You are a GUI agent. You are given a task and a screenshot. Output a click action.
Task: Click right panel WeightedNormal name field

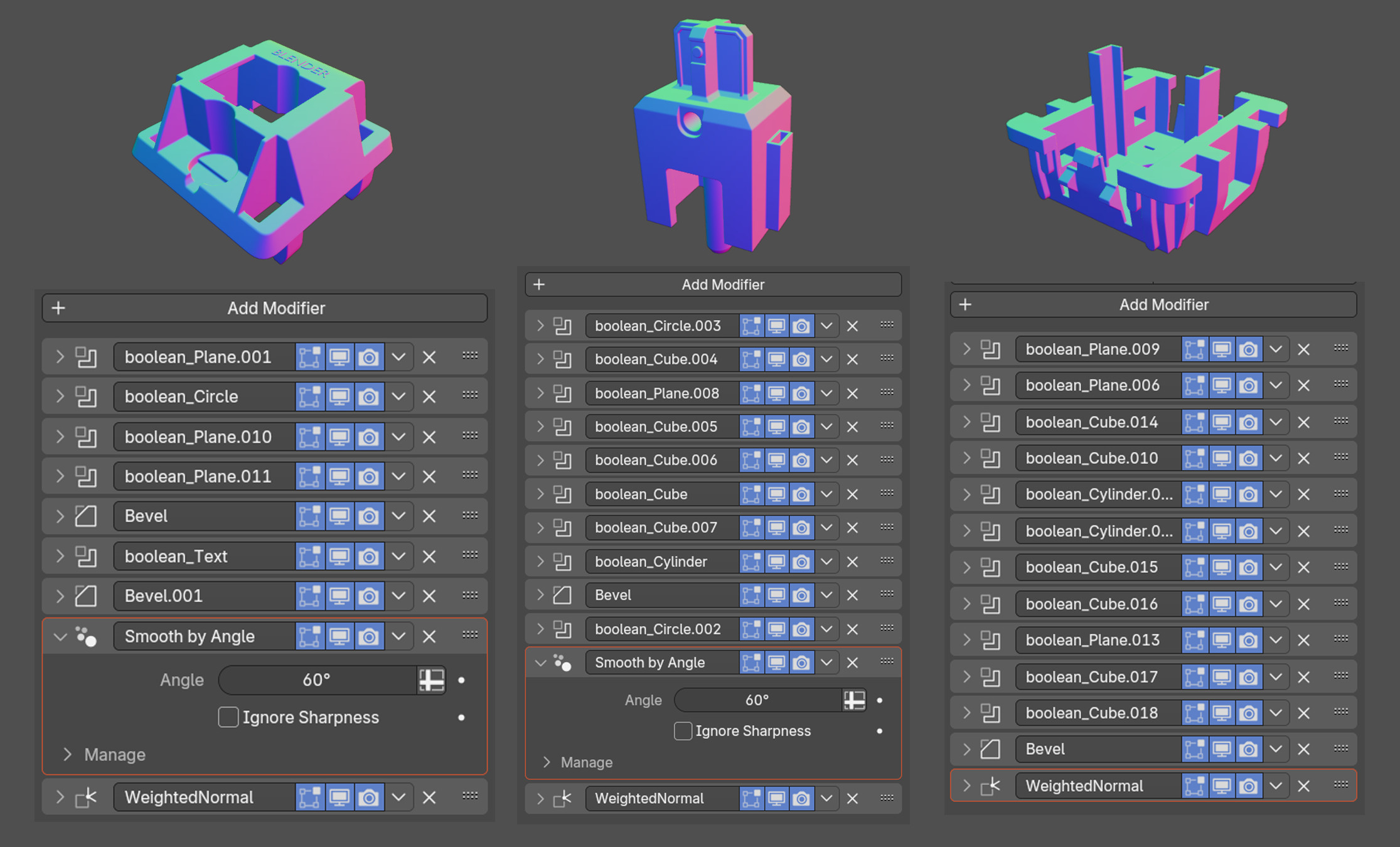coord(1099,786)
